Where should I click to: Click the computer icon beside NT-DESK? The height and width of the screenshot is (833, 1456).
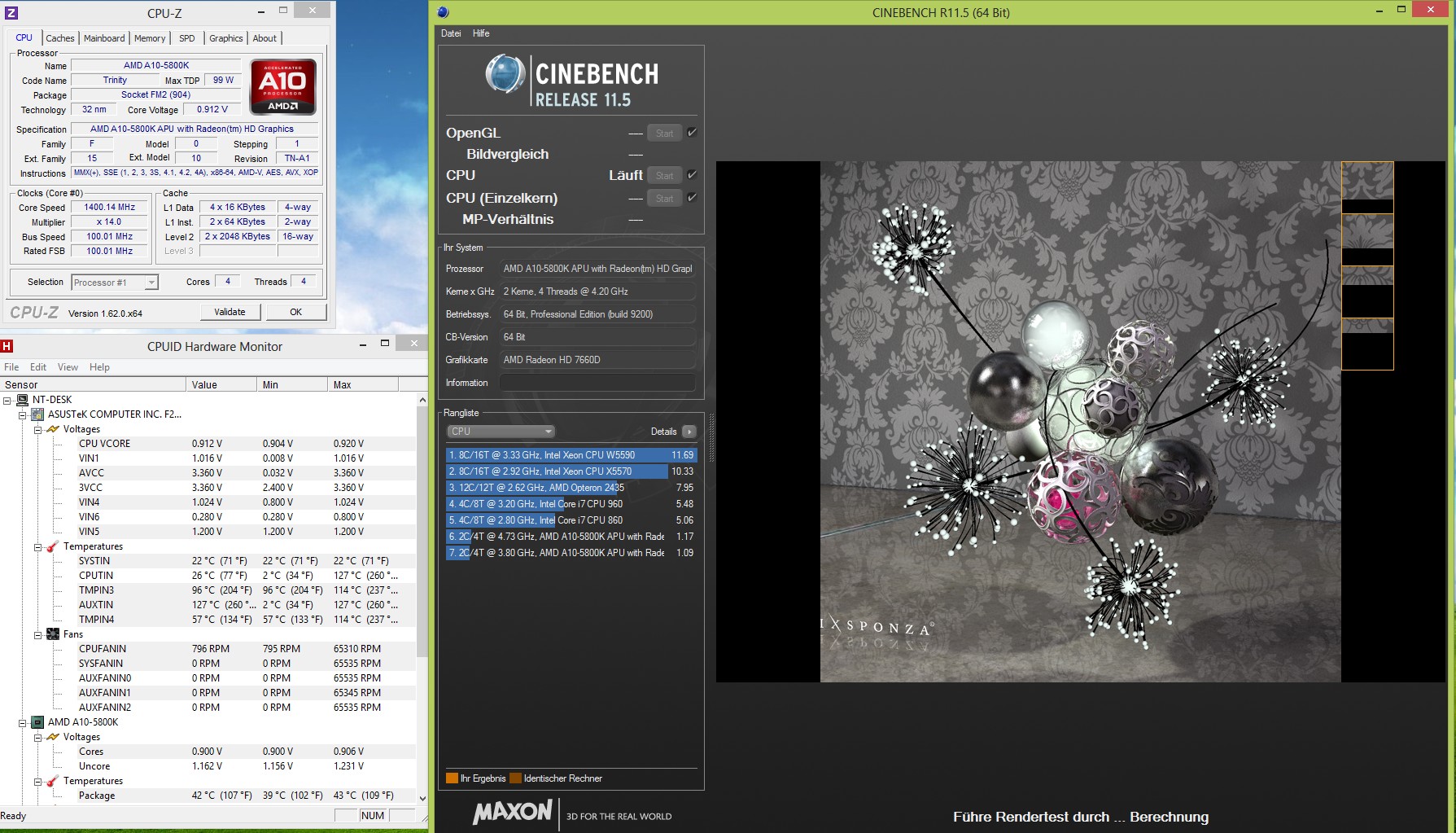22,400
